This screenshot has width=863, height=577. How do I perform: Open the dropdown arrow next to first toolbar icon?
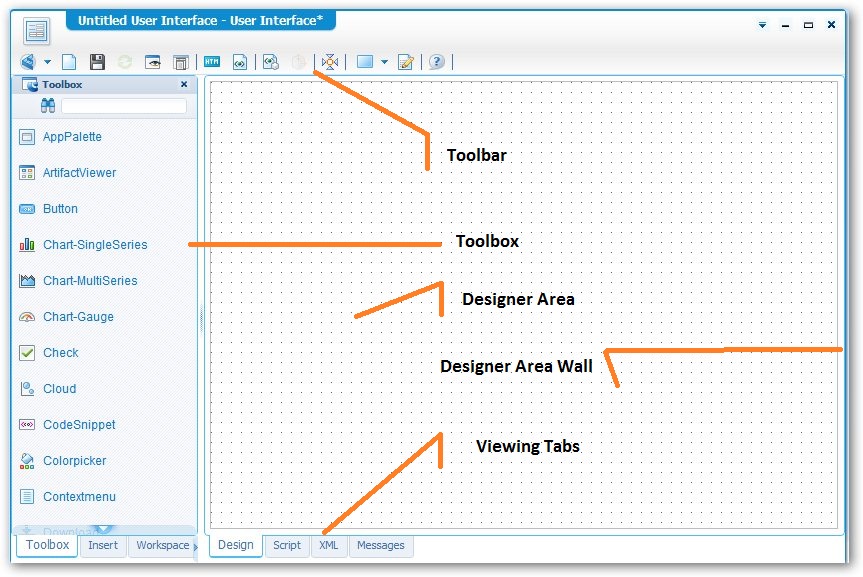47,62
